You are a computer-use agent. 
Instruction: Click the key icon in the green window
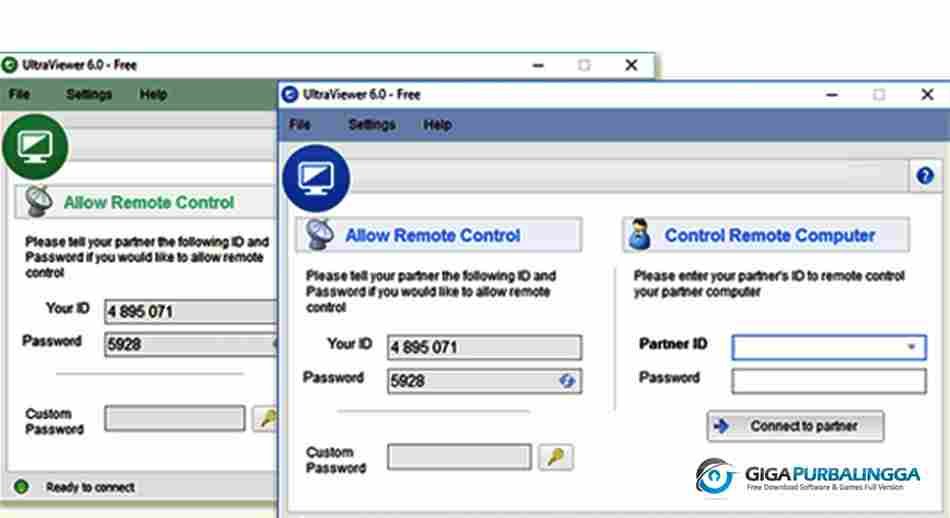(267, 418)
